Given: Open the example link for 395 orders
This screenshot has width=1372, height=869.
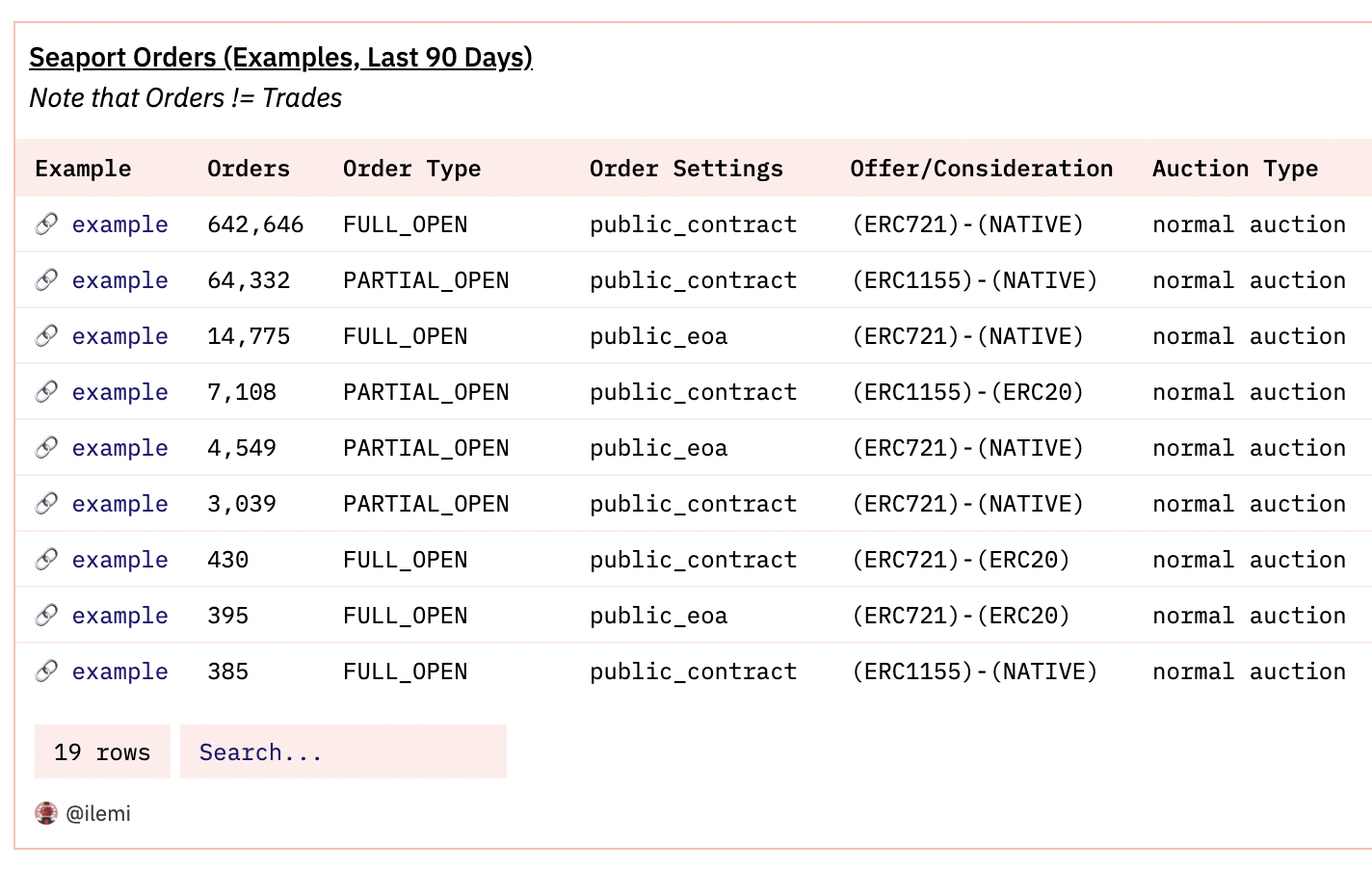Looking at the screenshot, I should (119, 616).
